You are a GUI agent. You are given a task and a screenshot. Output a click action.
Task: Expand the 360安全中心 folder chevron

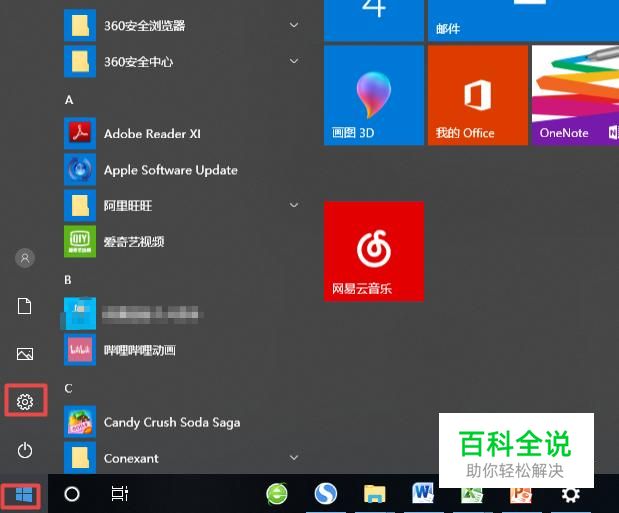(x=294, y=61)
